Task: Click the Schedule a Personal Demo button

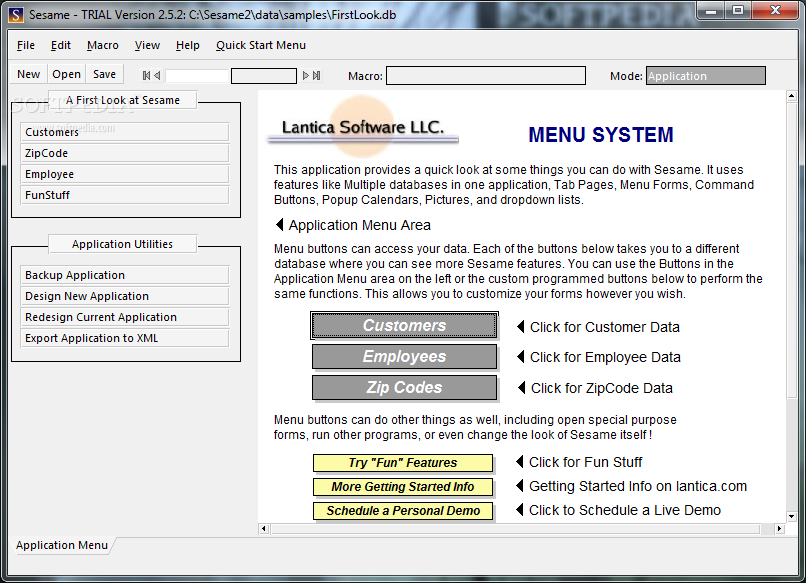Action: 403,511
